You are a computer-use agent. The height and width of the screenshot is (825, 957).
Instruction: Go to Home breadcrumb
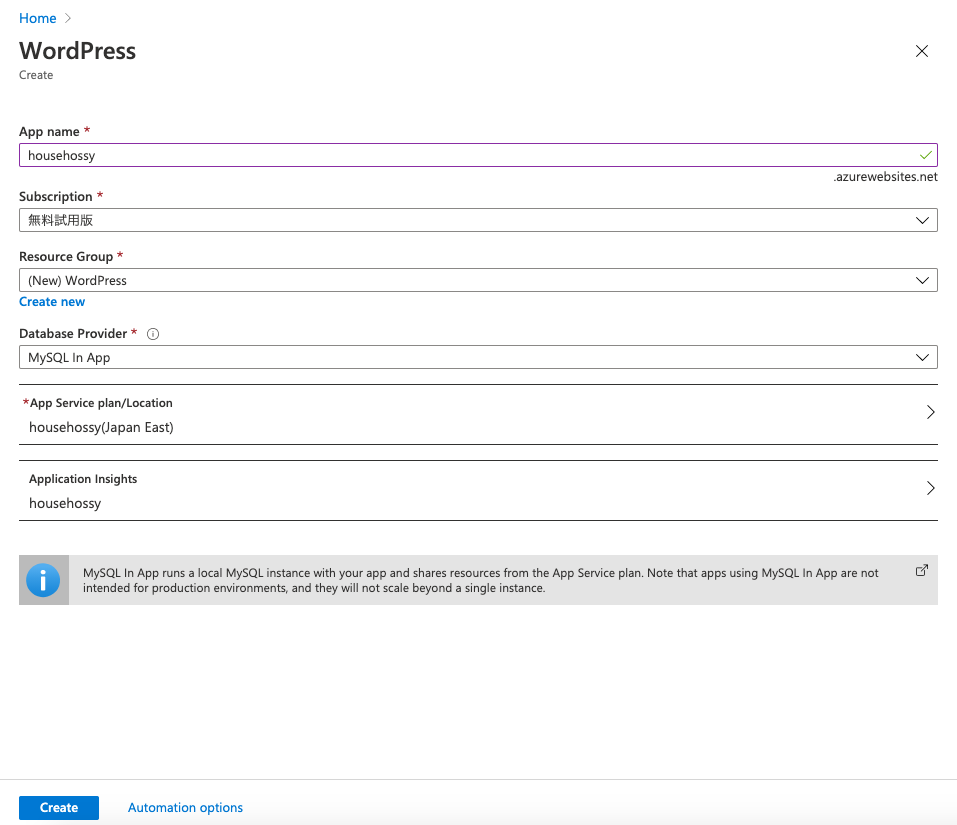[x=37, y=18]
